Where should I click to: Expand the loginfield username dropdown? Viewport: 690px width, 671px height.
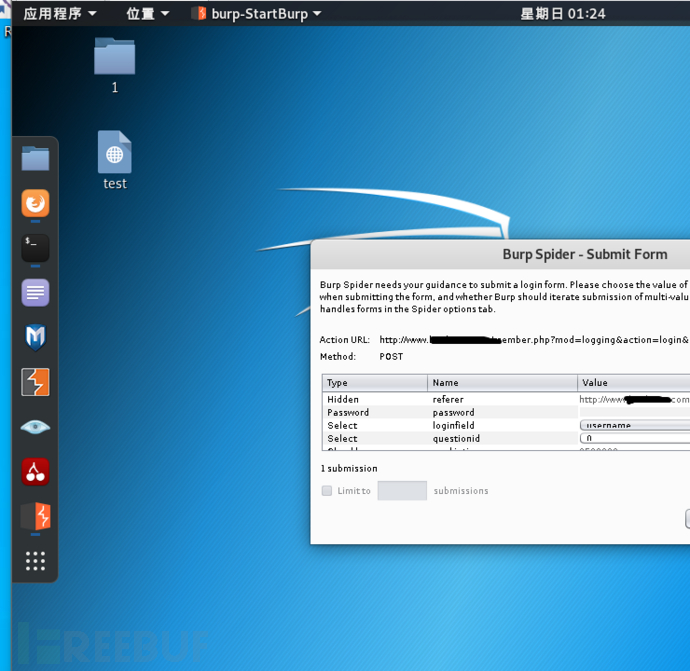[634, 425]
